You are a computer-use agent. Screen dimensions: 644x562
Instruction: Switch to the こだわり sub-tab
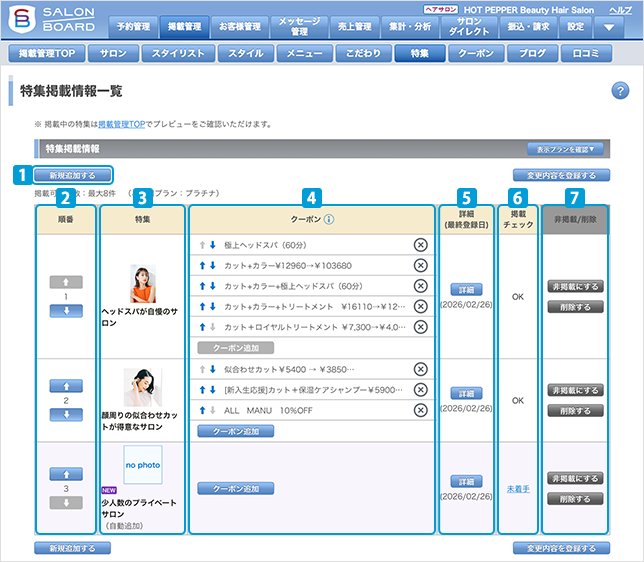pyautogui.click(x=363, y=53)
